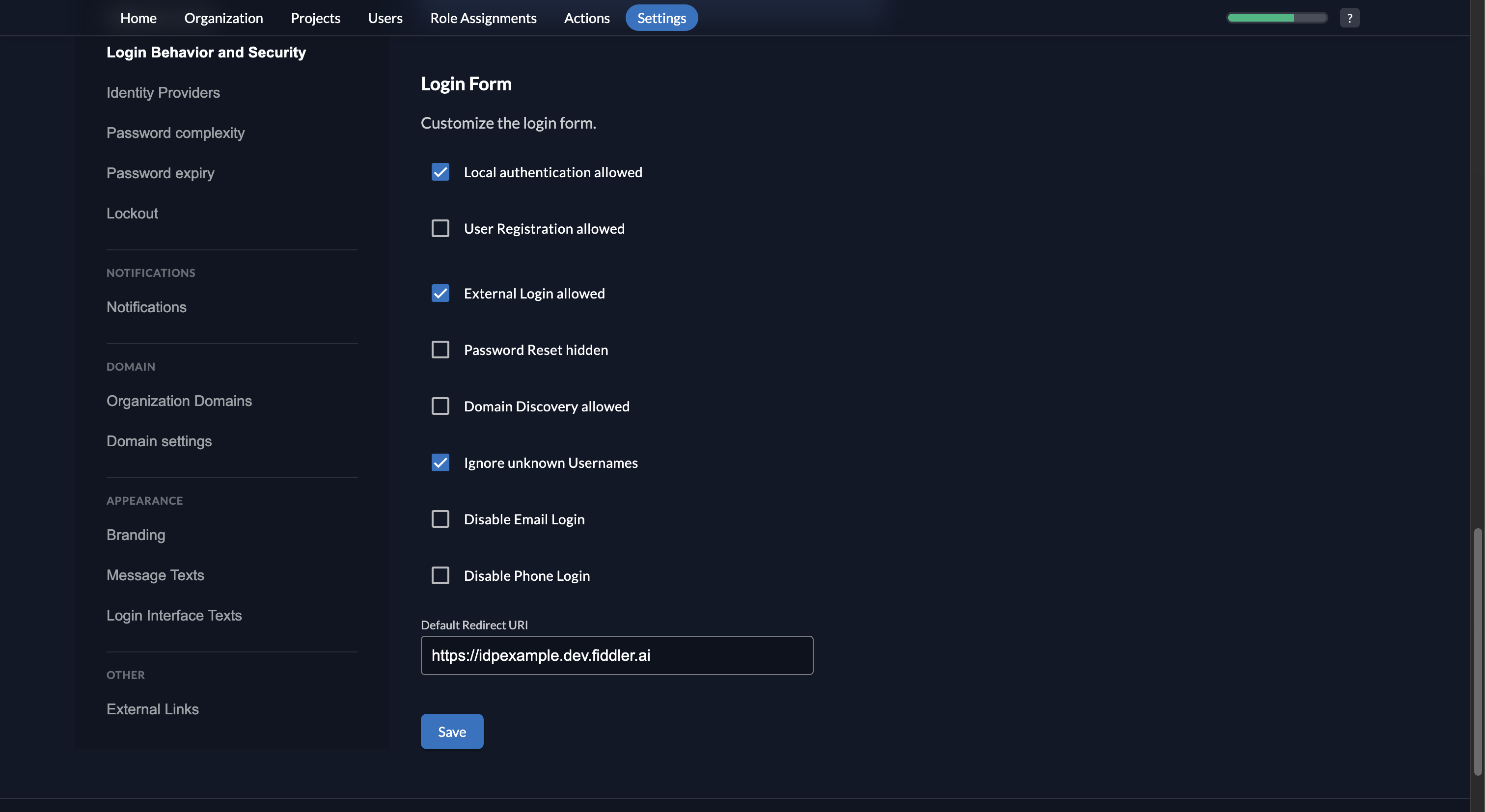
Task: Click the Default Redirect URI field
Action: click(617, 655)
